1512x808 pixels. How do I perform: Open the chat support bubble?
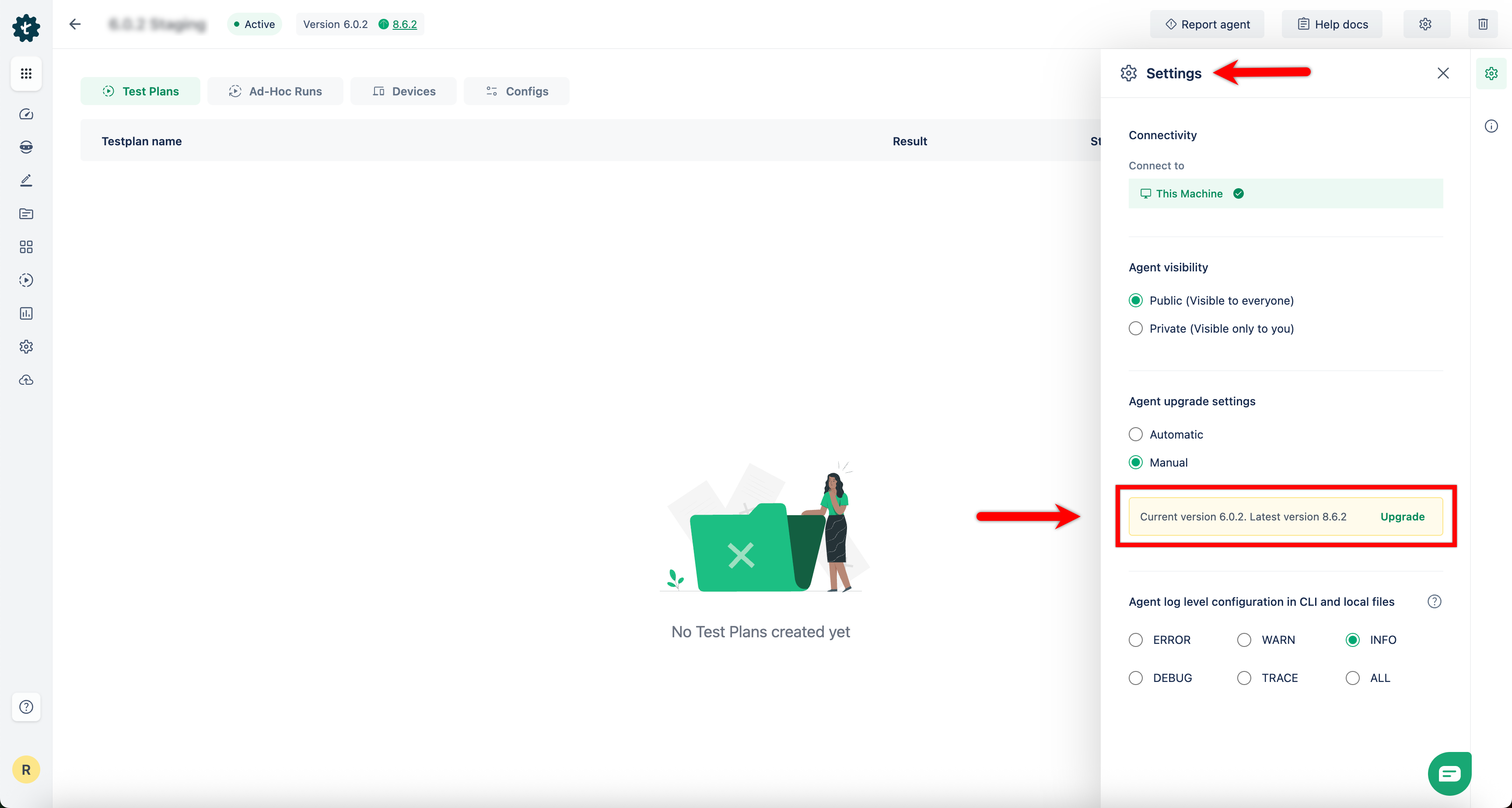pyautogui.click(x=1449, y=773)
